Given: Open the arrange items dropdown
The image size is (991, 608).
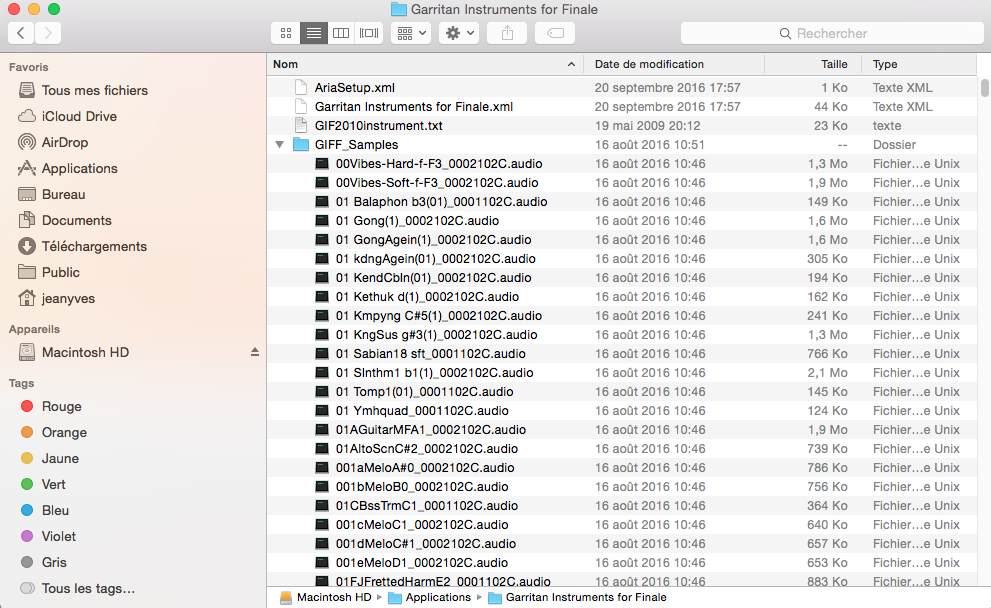Looking at the screenshot, I should pos(411,33).
